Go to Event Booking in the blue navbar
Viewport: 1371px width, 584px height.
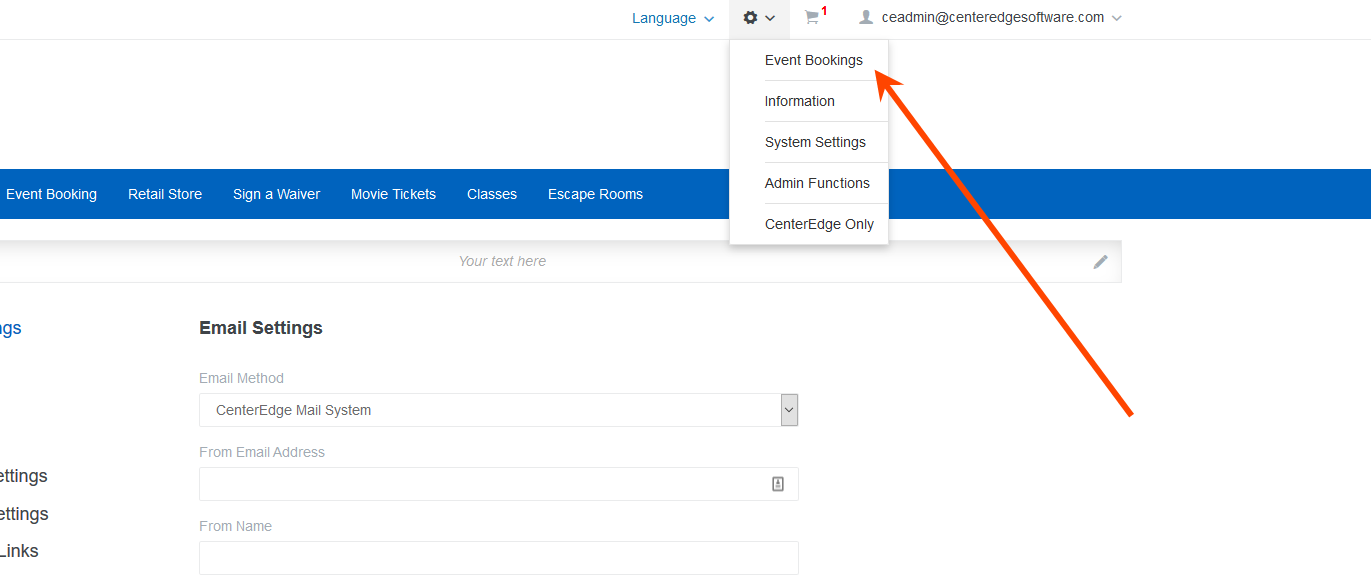(51, 194)
